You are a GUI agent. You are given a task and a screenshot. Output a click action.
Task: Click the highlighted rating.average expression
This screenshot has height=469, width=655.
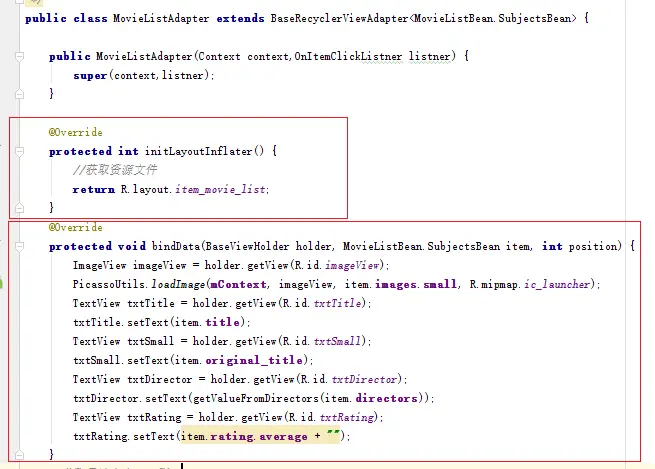[x=259, y=436]
